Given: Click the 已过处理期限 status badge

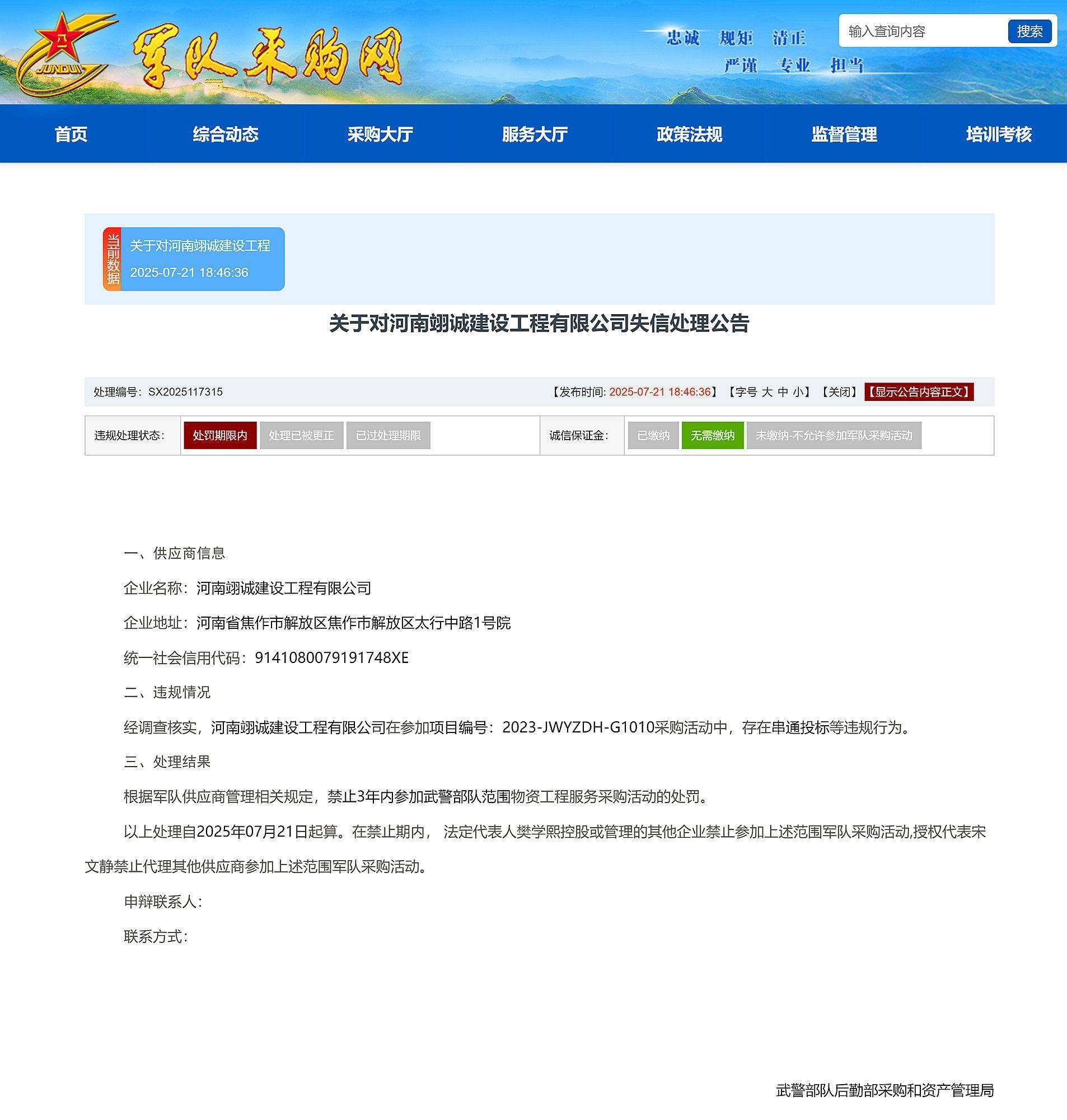Looking at the screenshot, I should pos(389,435).
